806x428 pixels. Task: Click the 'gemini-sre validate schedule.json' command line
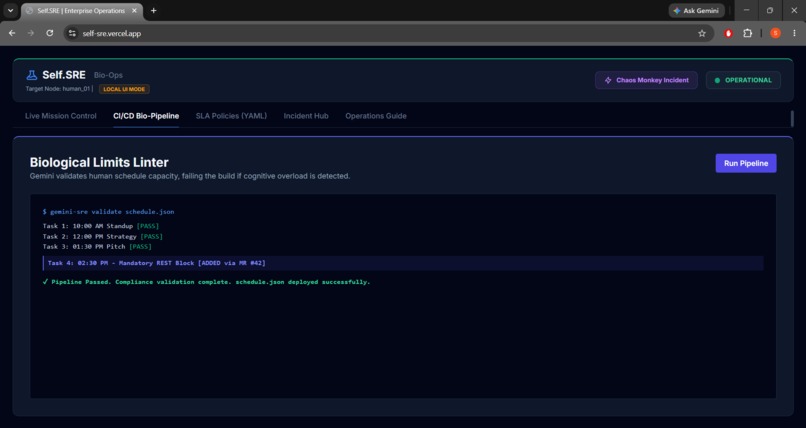[108, 212]
